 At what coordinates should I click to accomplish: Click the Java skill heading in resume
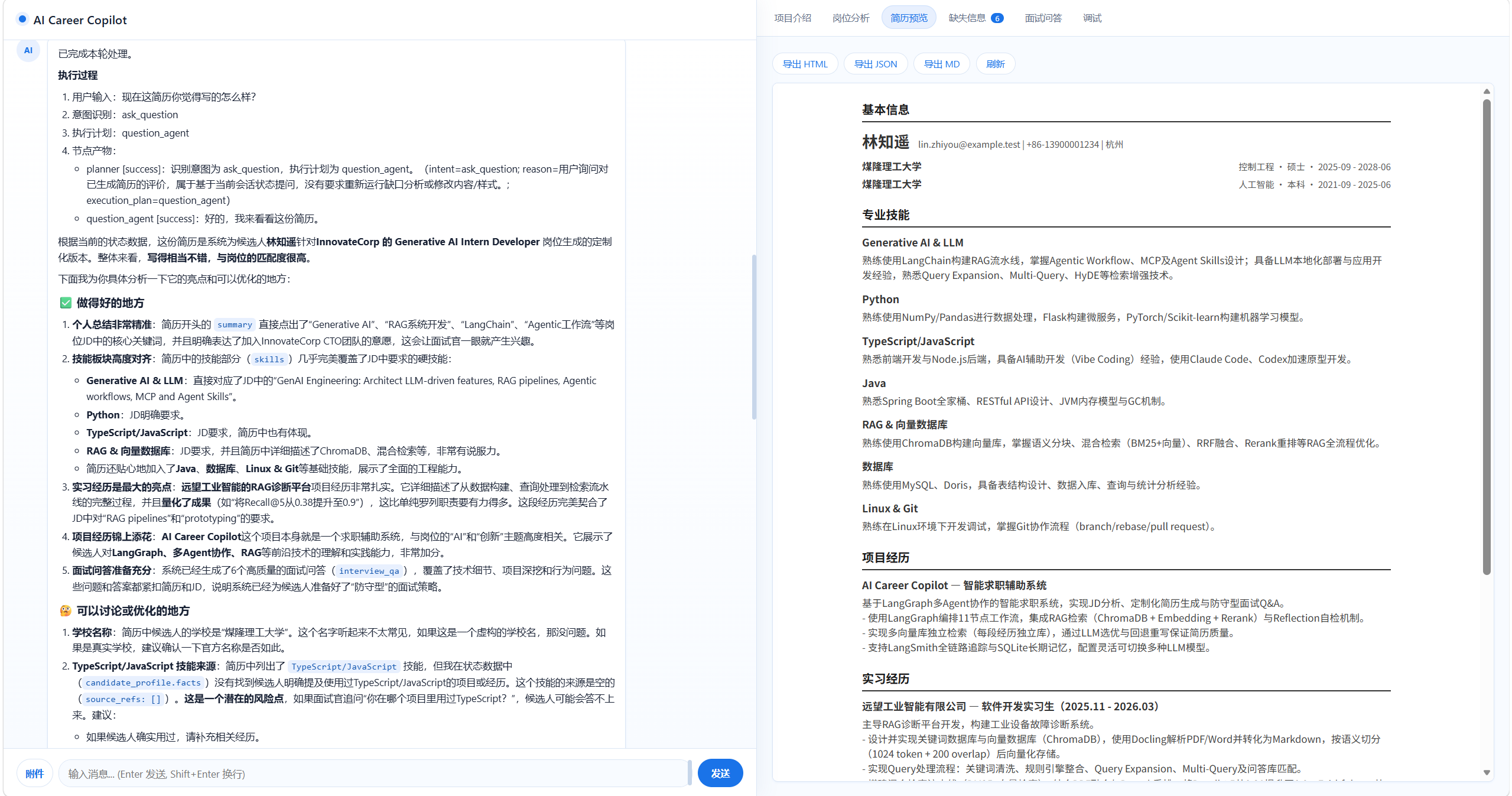tap(874, 383)
